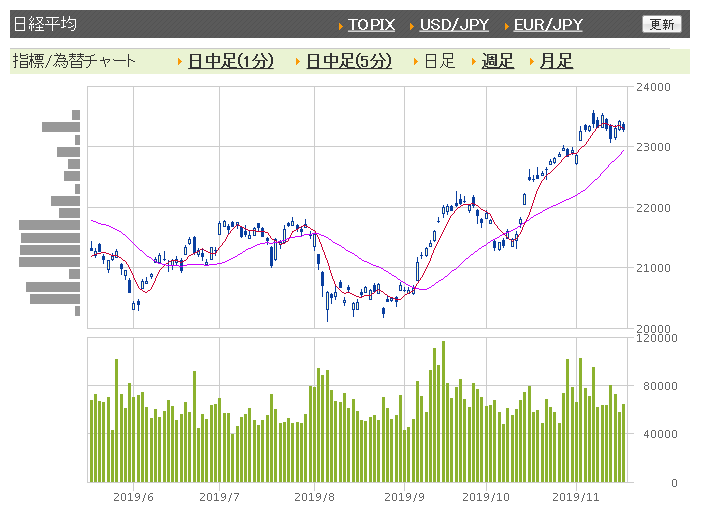Click the 23000 price axis label

pyautogui.click(x=653, y=147)
